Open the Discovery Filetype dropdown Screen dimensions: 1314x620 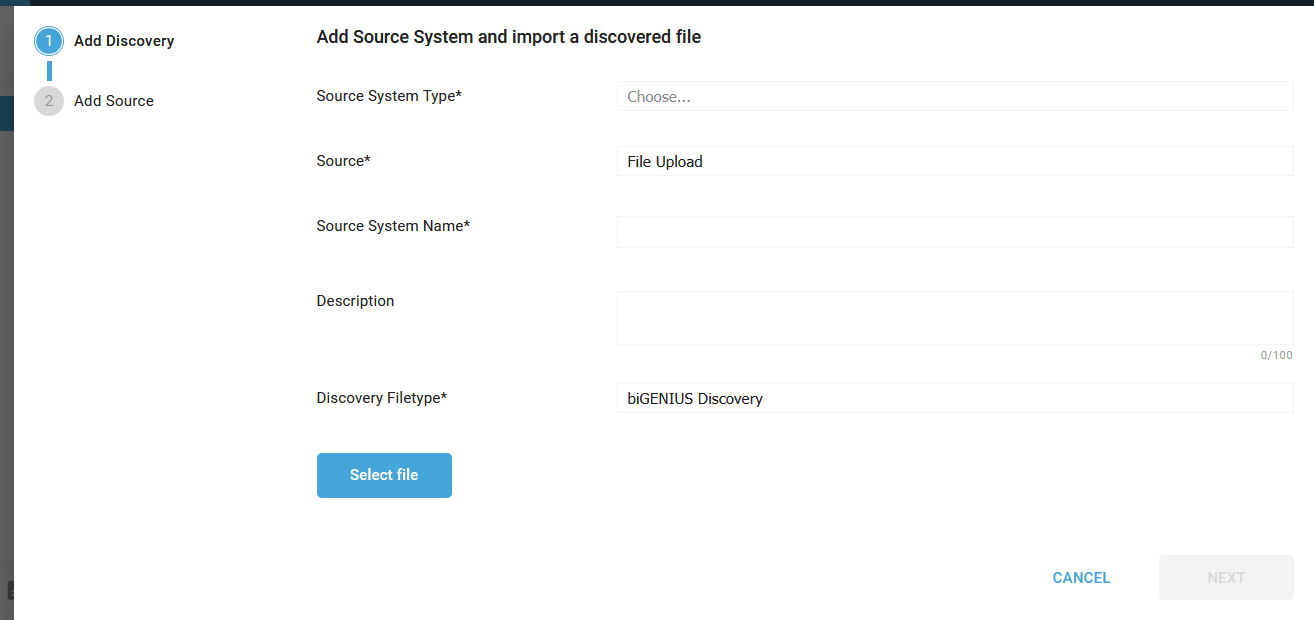[954, 399]
